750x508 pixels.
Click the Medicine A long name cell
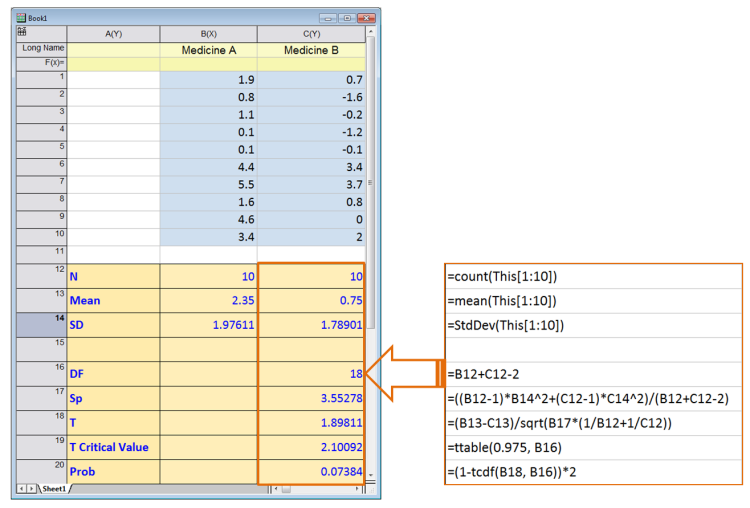pos(208,49)
